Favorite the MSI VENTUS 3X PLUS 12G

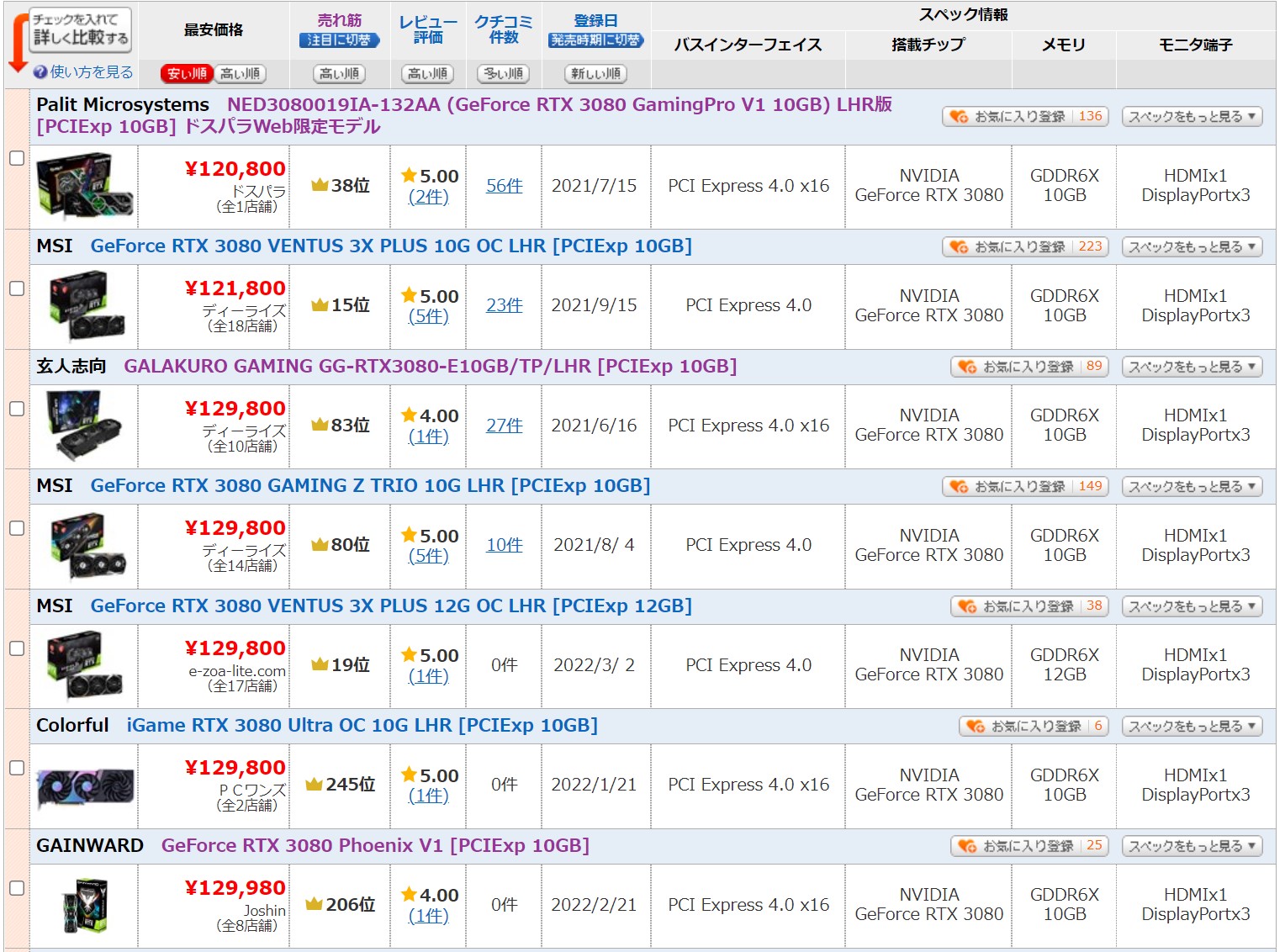pyautogui.click(x=1029, y=606)
